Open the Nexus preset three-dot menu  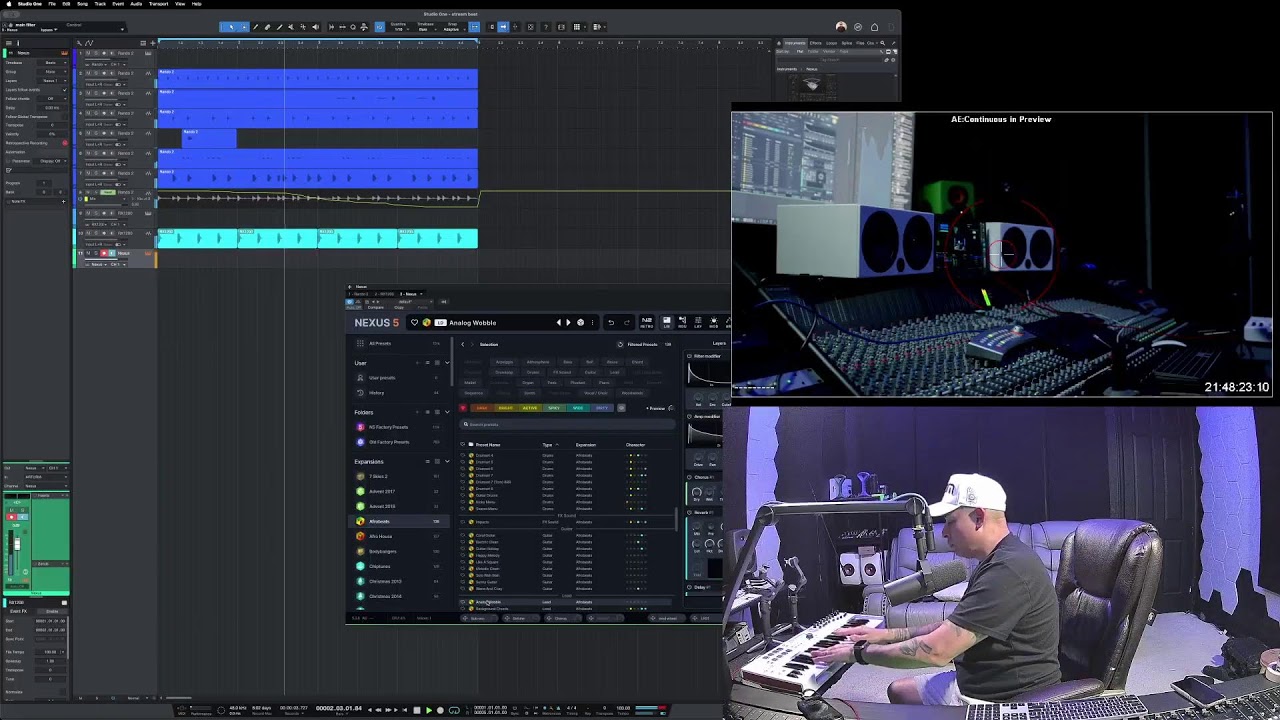pyautogui.click(x=592, y=323)
